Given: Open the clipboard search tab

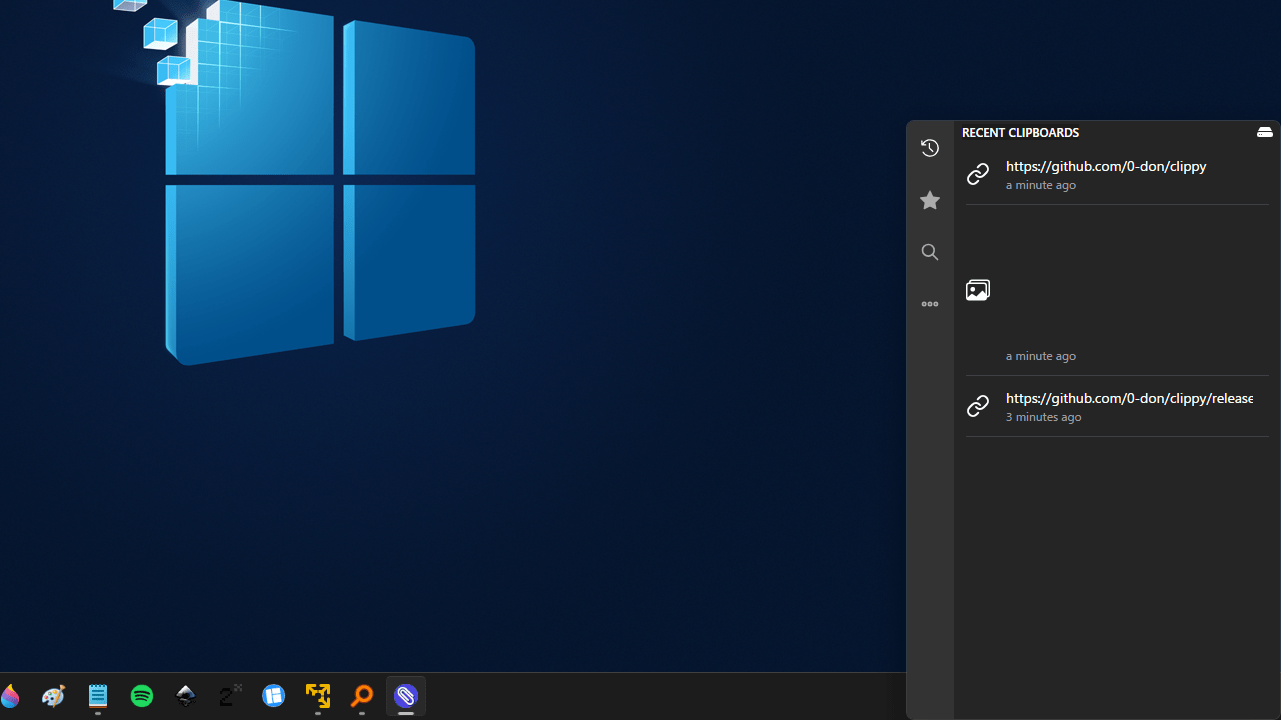Looking at the screenshot, I should [x=930, y=252].
